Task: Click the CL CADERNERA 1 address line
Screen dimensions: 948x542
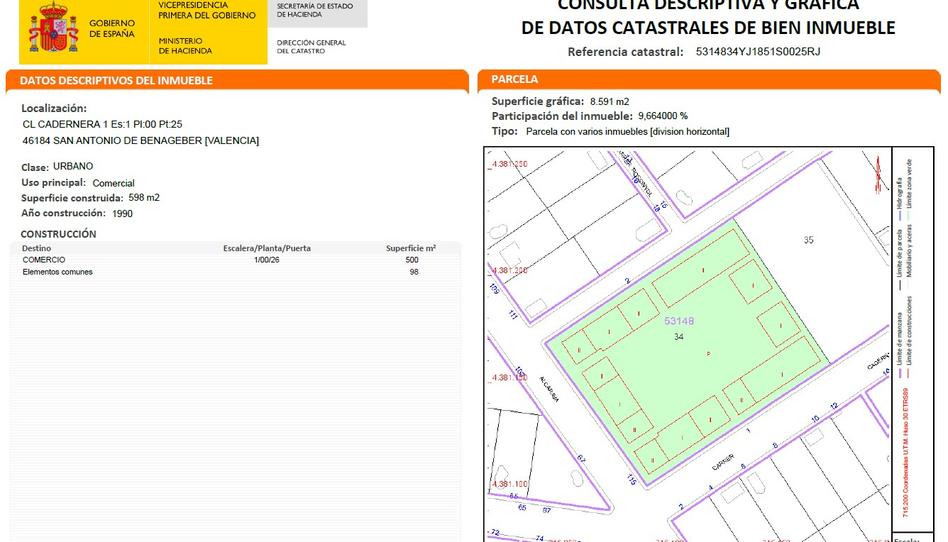Action: 102,124
